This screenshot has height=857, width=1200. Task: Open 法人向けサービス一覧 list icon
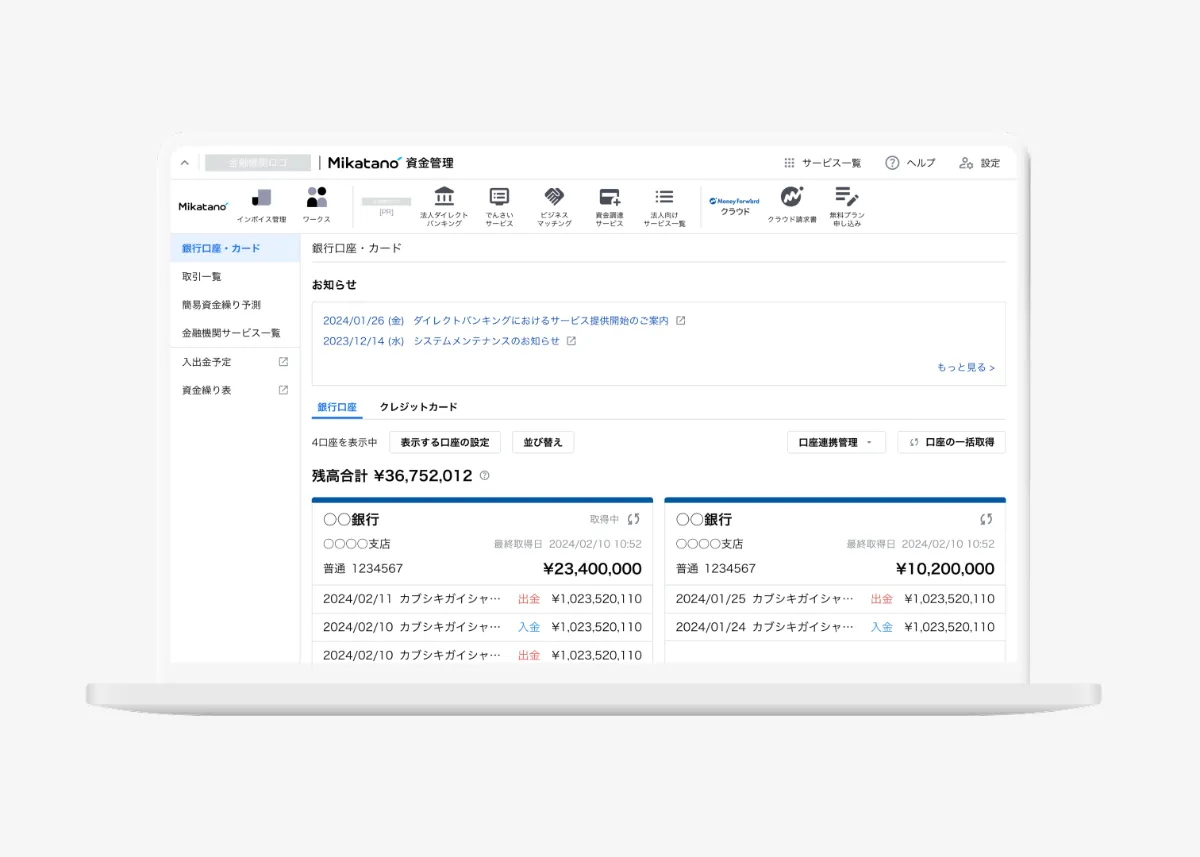pyautogui.click(x=664, y=207)
